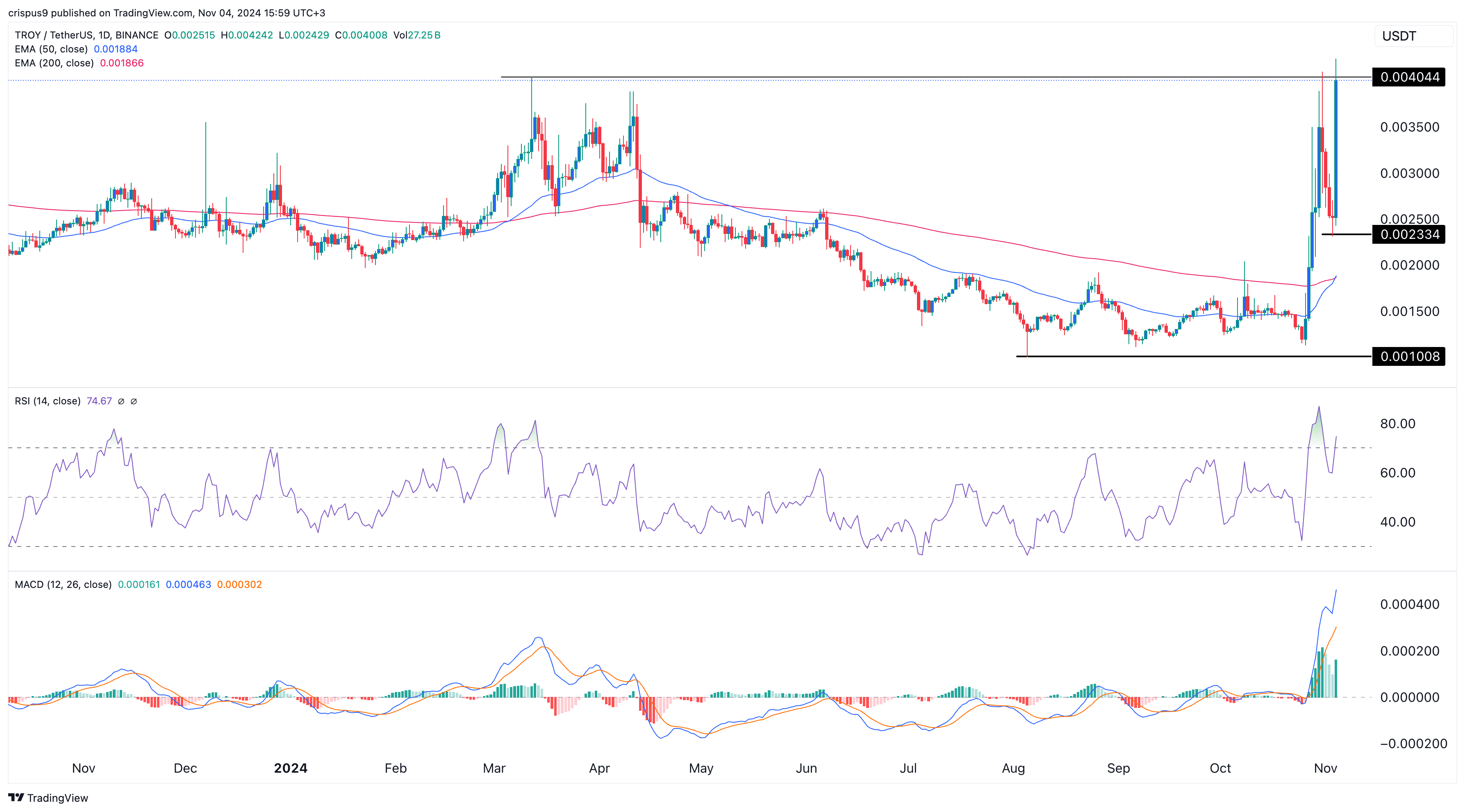This screenshot has height=812, width=1465.
Task: Click the volume reading Vol 27.25 B
Action: (417, 35)
